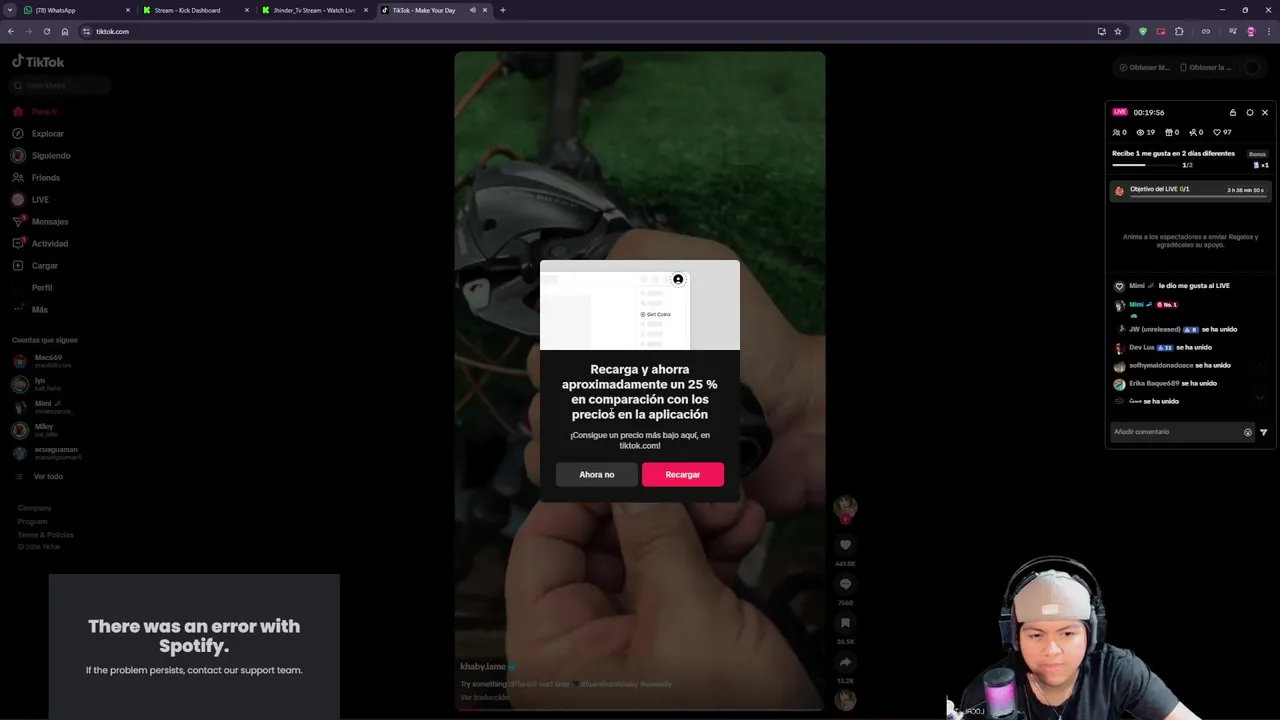Screen dimensions: 1280x720
Task: Click the lock icon in LIVE panel
Action: (x=1233, y=112)
